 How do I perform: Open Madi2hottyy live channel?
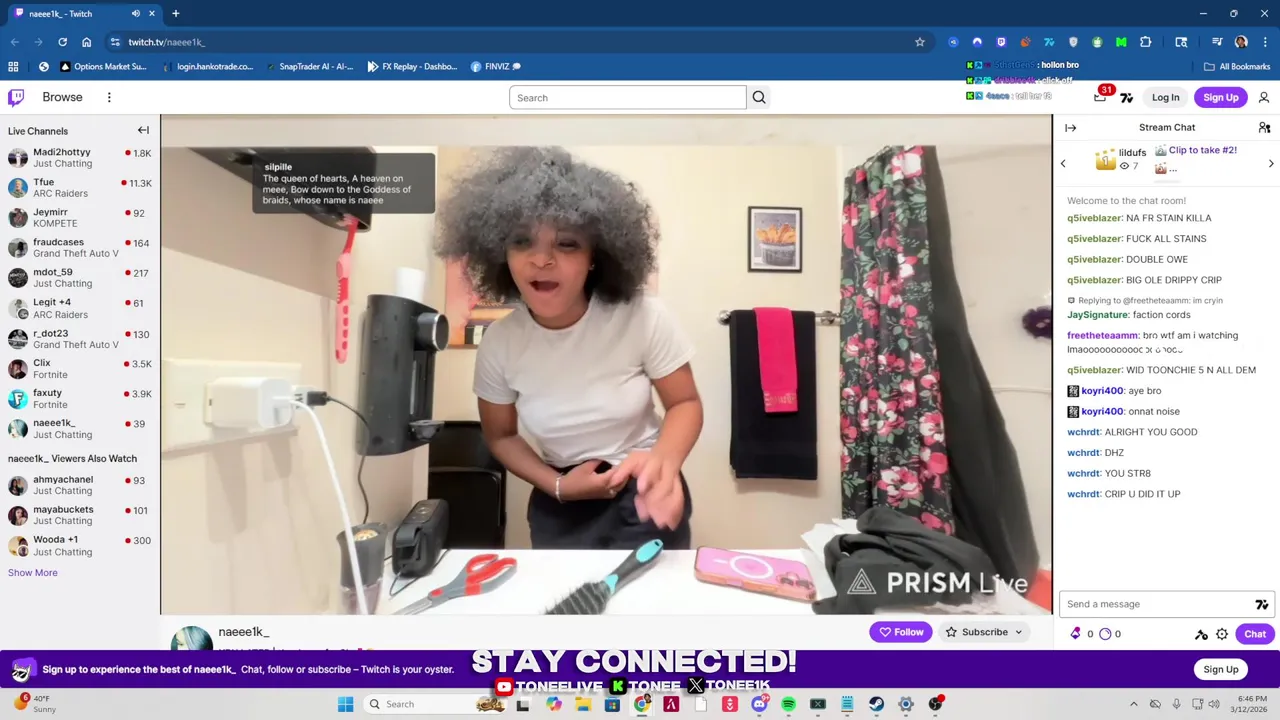coord(80,157)
